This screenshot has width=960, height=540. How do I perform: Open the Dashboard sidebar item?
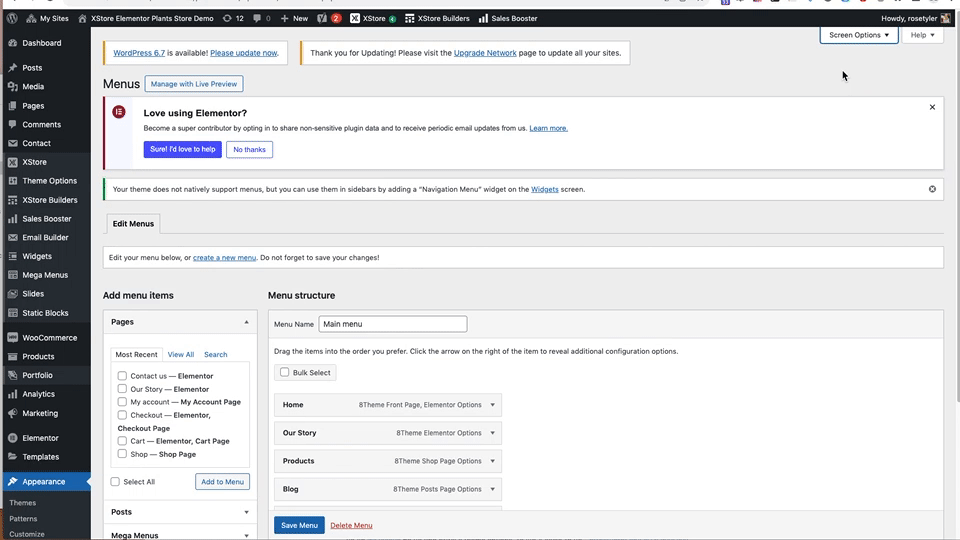42,43
